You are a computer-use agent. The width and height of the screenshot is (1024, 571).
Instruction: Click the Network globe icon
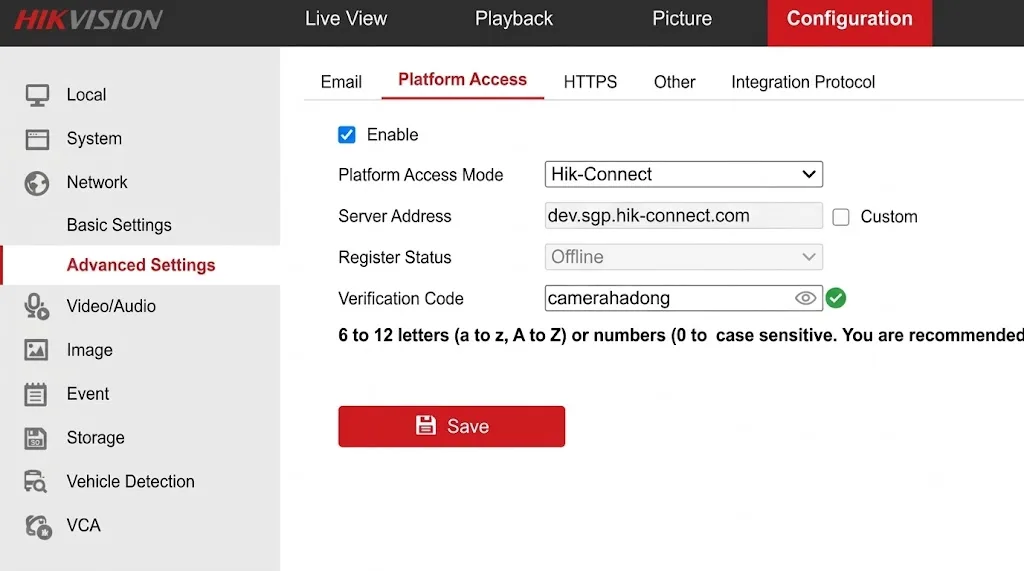click(37, 184)
